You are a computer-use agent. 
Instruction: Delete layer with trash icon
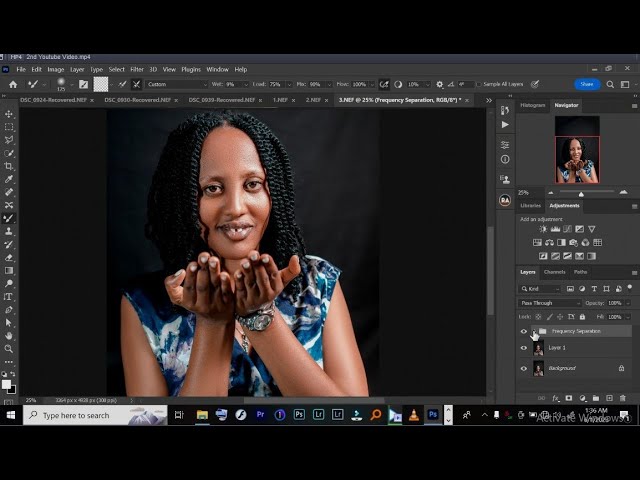pyautogui.click(x=623, y=398)
